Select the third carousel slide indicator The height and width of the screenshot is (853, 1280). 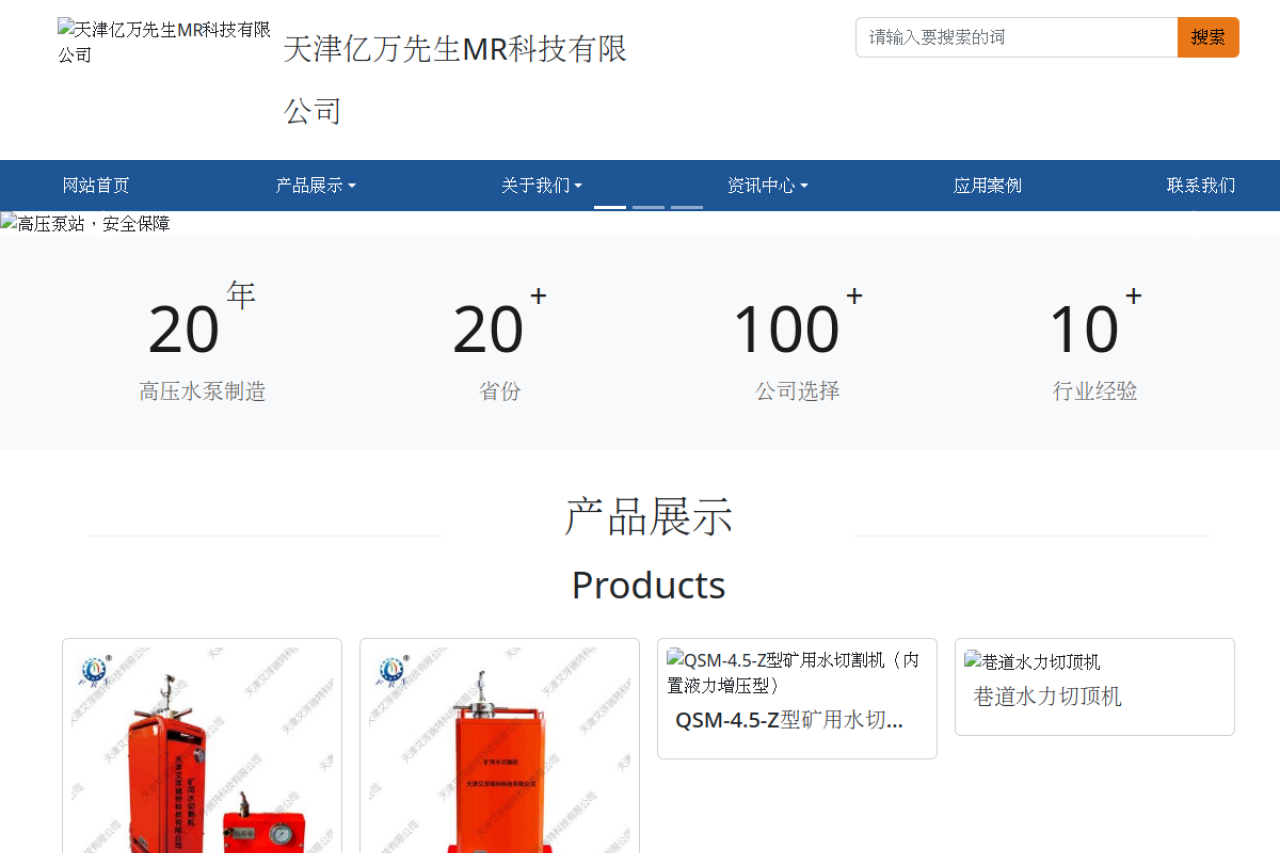[686, 207]
